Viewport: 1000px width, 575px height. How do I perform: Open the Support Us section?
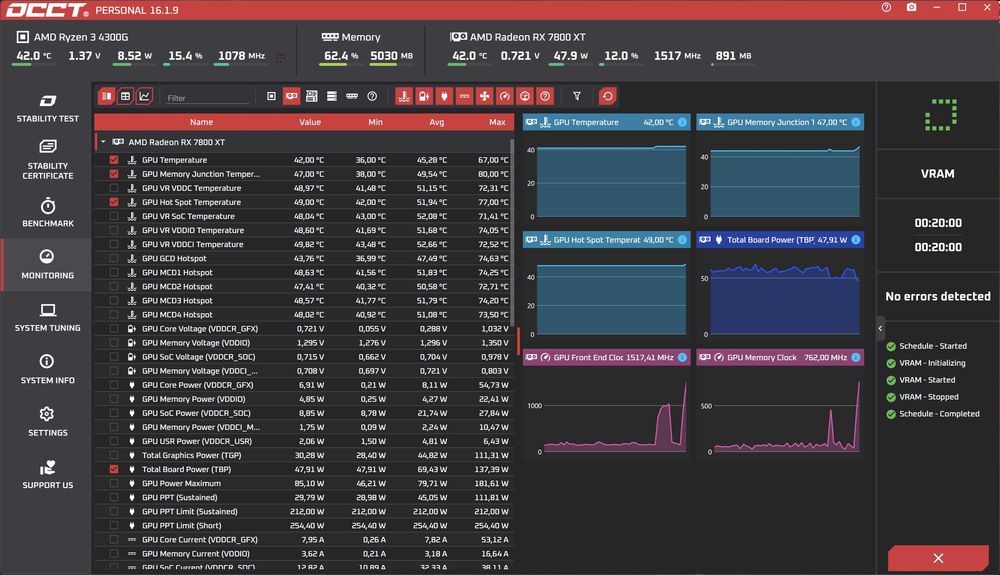[x=47, y=475]
